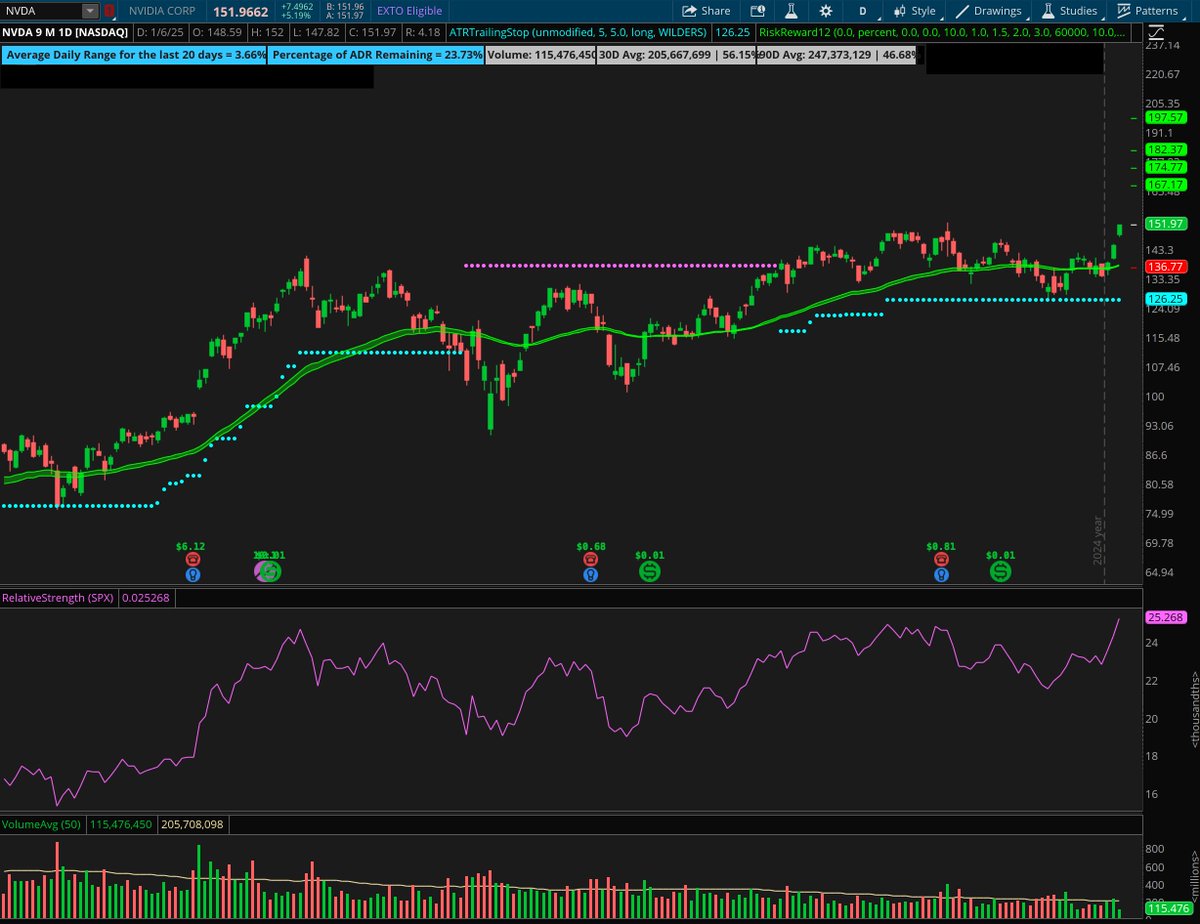
Task: Click the icon right of Share
Action: [x=758, y=11]
